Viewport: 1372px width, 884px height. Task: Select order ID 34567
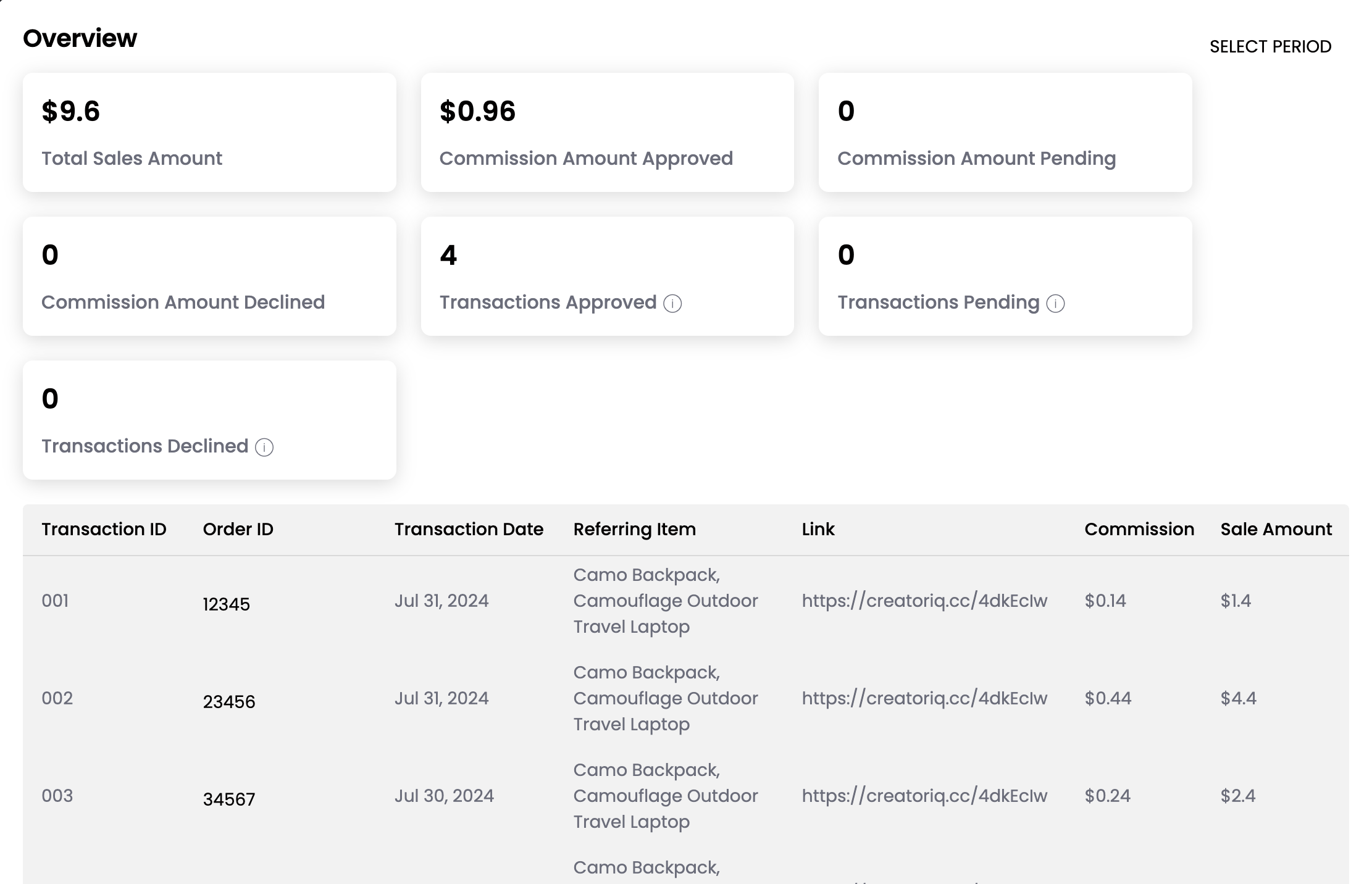(x=229, y=799)
